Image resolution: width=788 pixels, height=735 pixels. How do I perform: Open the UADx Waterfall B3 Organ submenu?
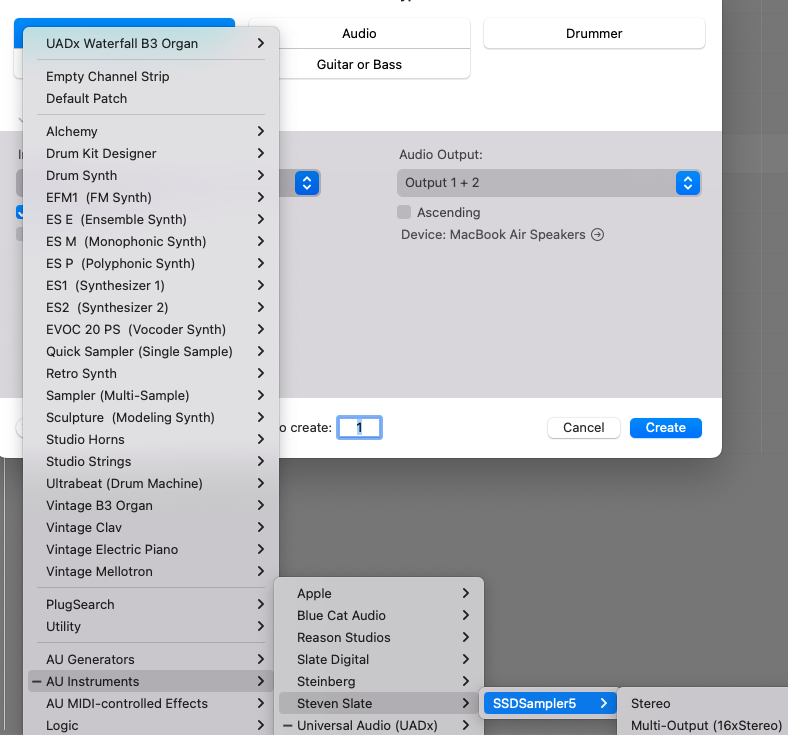point(151,44)
